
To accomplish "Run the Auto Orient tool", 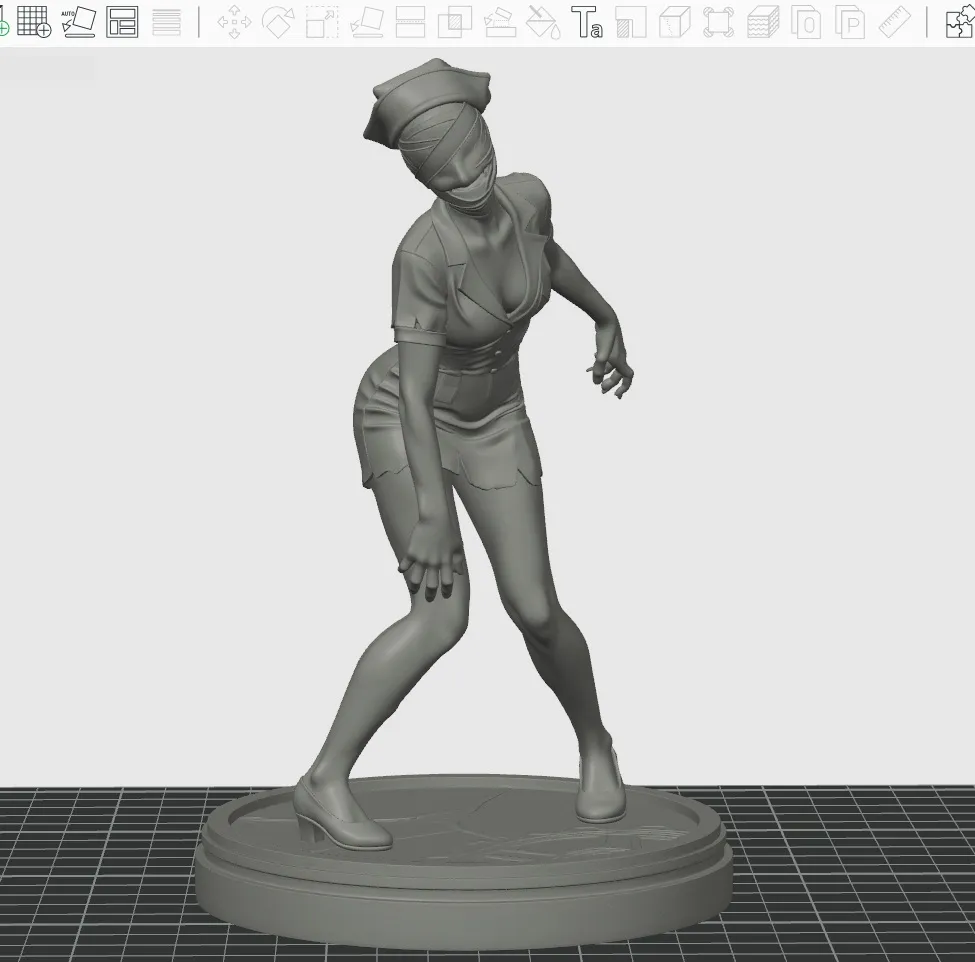I will pos(78,22).
